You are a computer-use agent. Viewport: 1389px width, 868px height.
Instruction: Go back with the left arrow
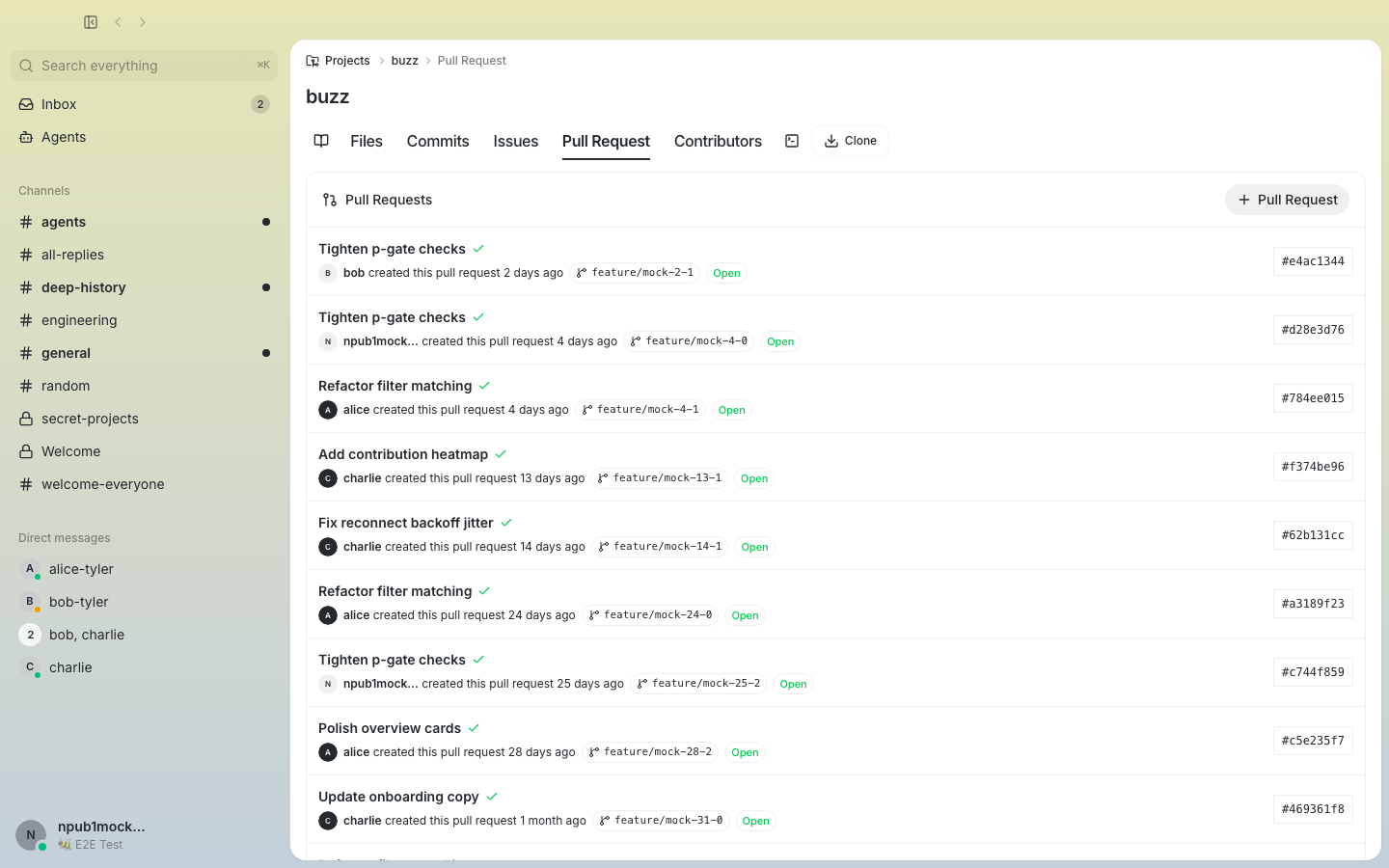pos(118,22)
